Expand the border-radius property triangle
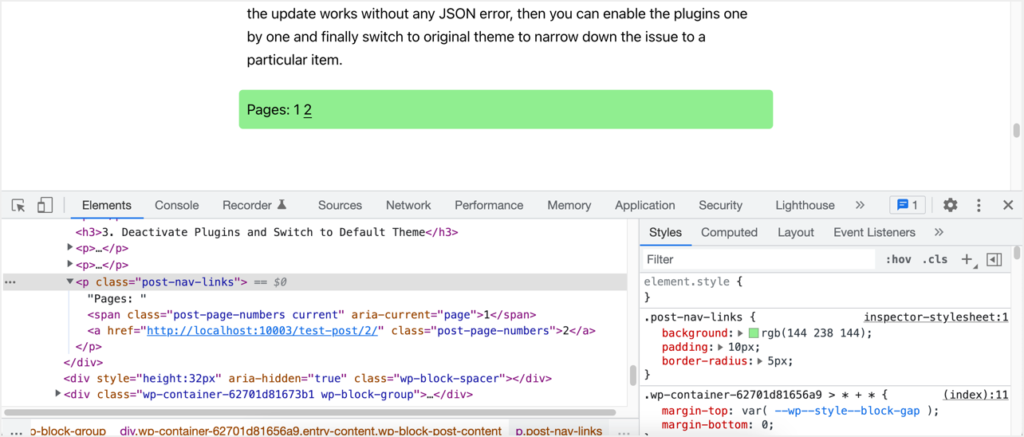Viewport: 1024px width, 437px height. tap(761, 360)
